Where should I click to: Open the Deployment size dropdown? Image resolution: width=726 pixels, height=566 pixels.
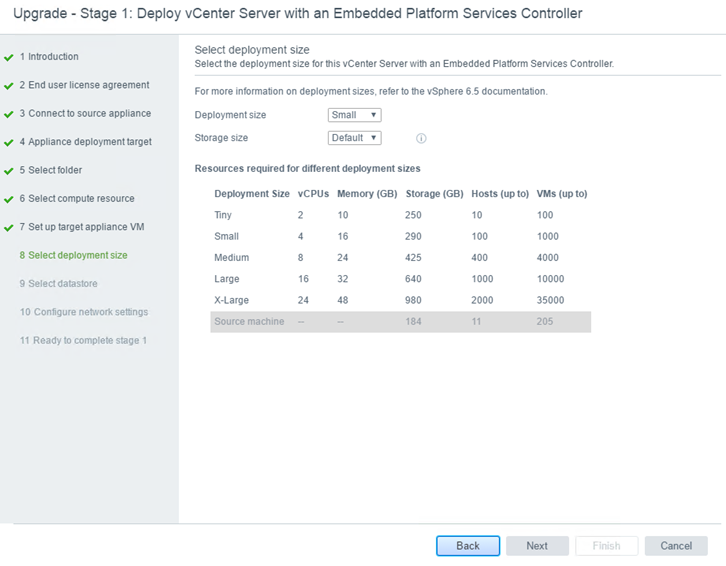point(354,115)
